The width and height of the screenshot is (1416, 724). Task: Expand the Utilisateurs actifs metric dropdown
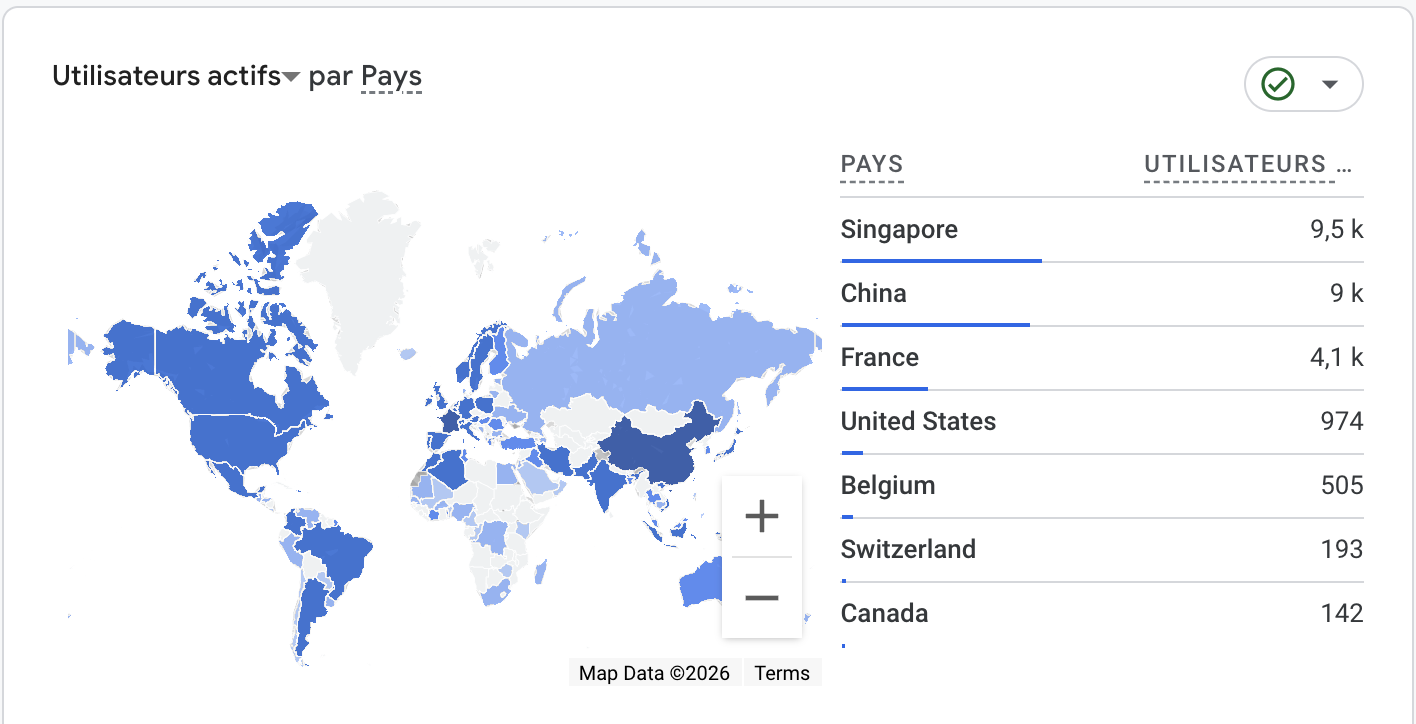pyautogui.click(x=291, y=77)
